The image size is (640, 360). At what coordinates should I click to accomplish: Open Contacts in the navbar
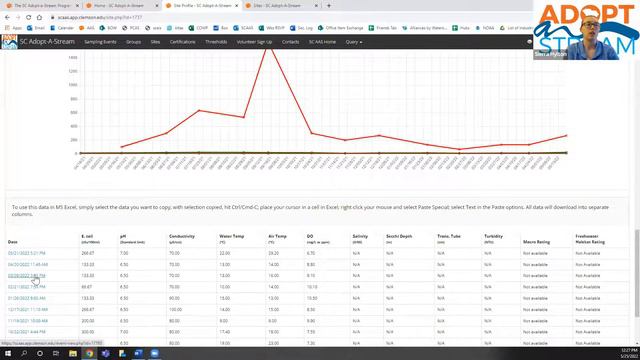pyautogui.click(x=290, y=42)
